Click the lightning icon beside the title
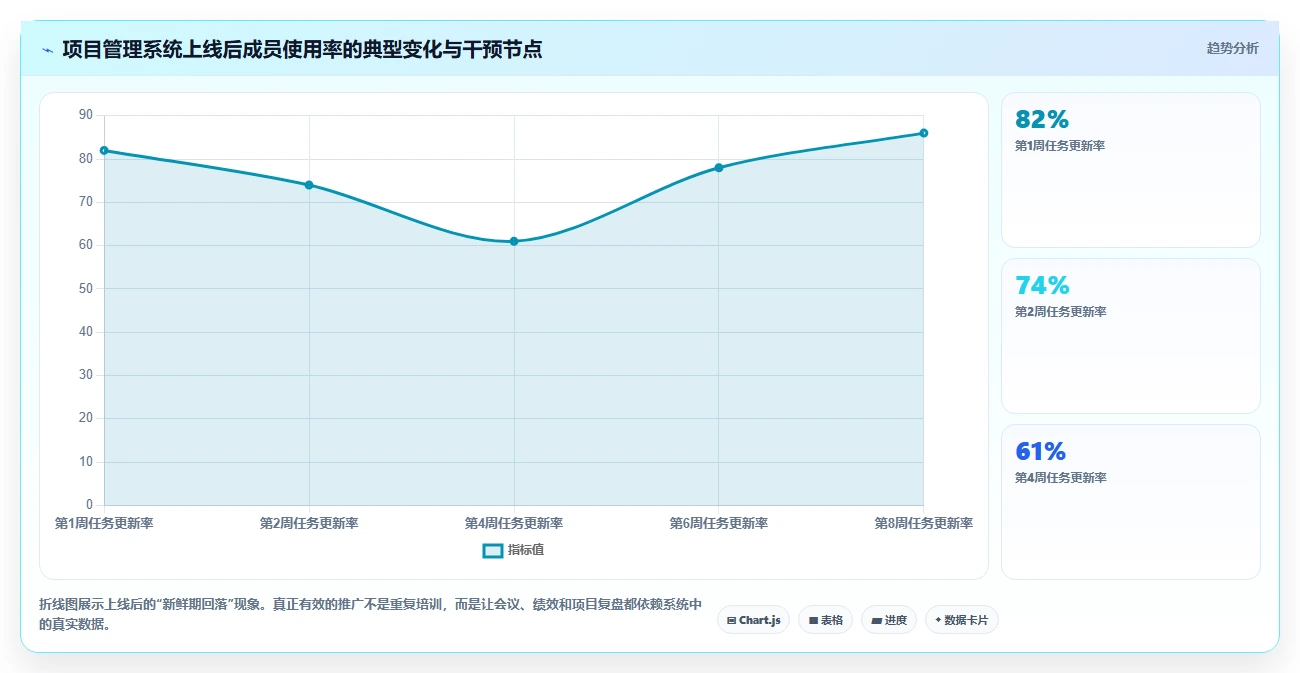1300x673 pixels. tap(47, 49)
